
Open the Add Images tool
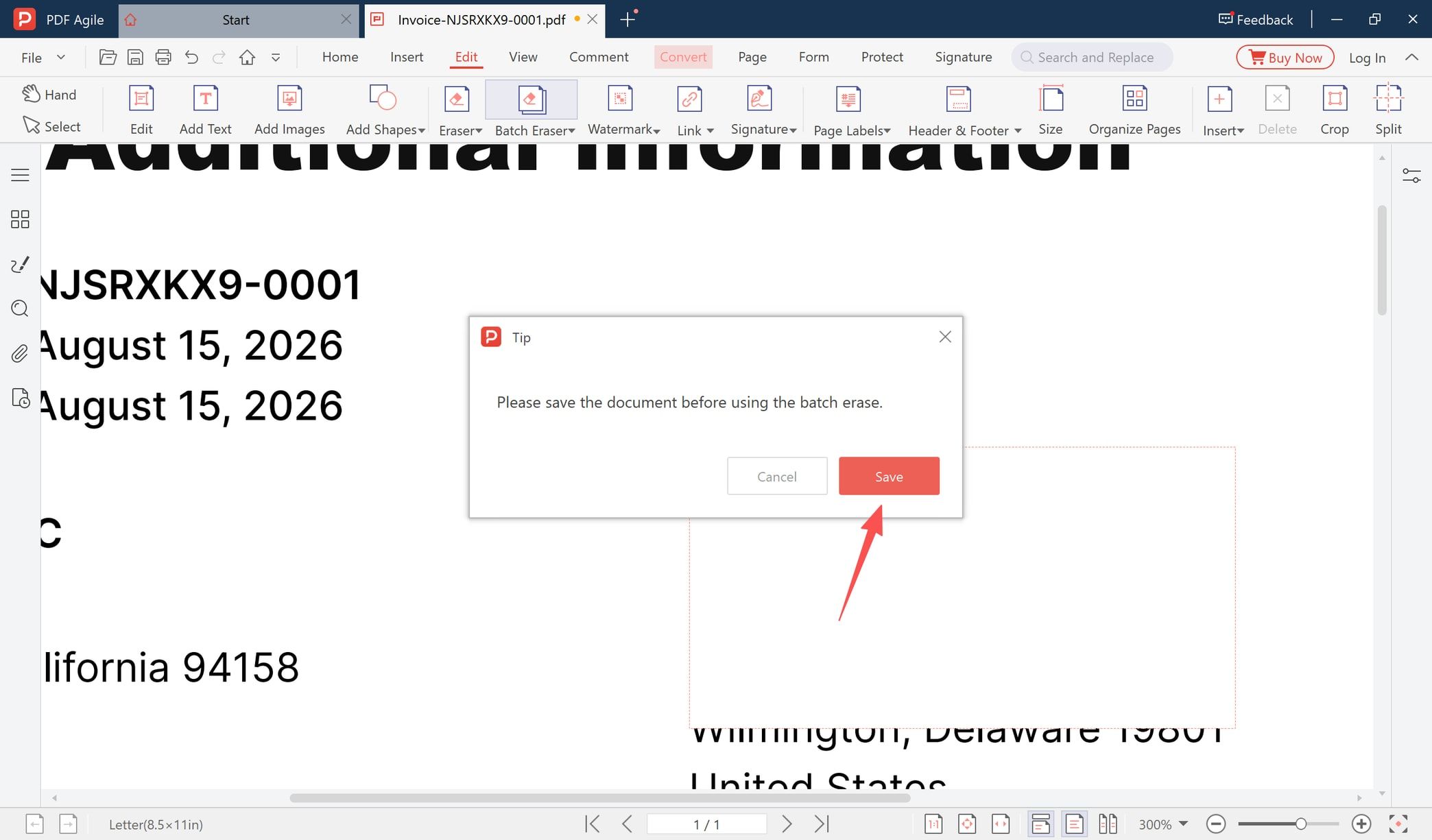pos(289,110)
